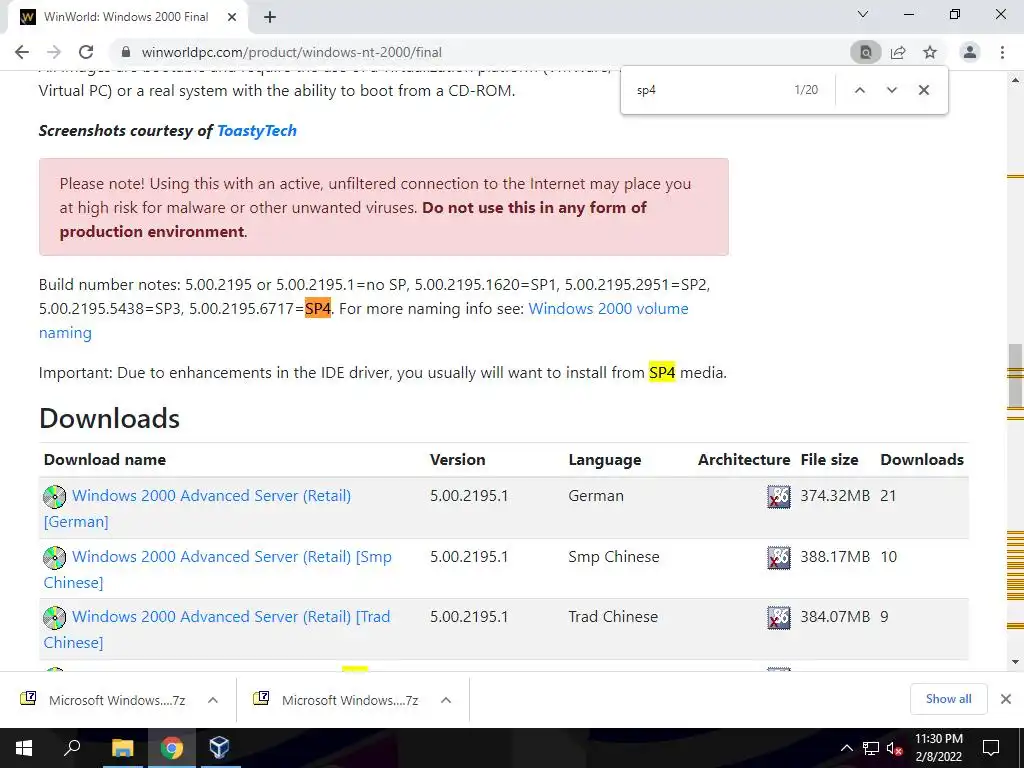Click the Language column header
Image resolution: width=1024 pixels, height=768 pixels.
(605, 460)
